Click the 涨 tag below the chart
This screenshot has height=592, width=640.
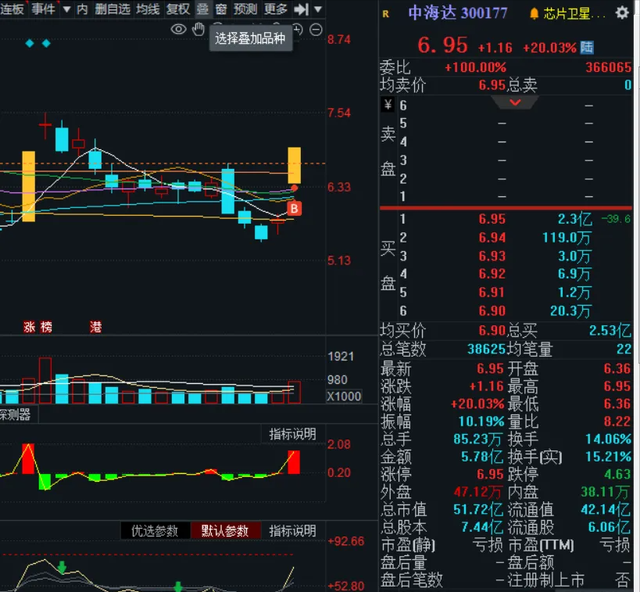29,327
